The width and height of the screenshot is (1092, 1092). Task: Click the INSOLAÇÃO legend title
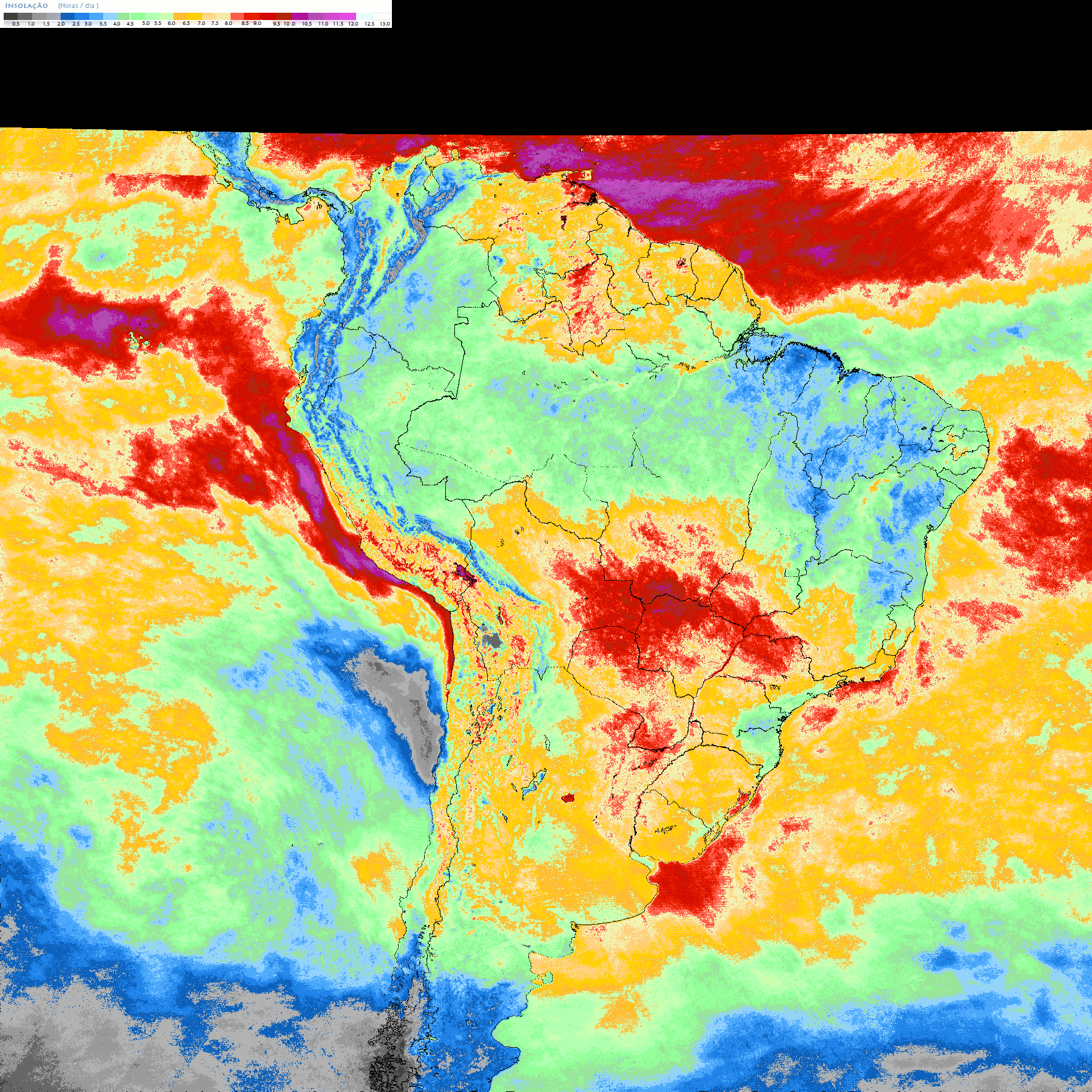click(27, 5)
